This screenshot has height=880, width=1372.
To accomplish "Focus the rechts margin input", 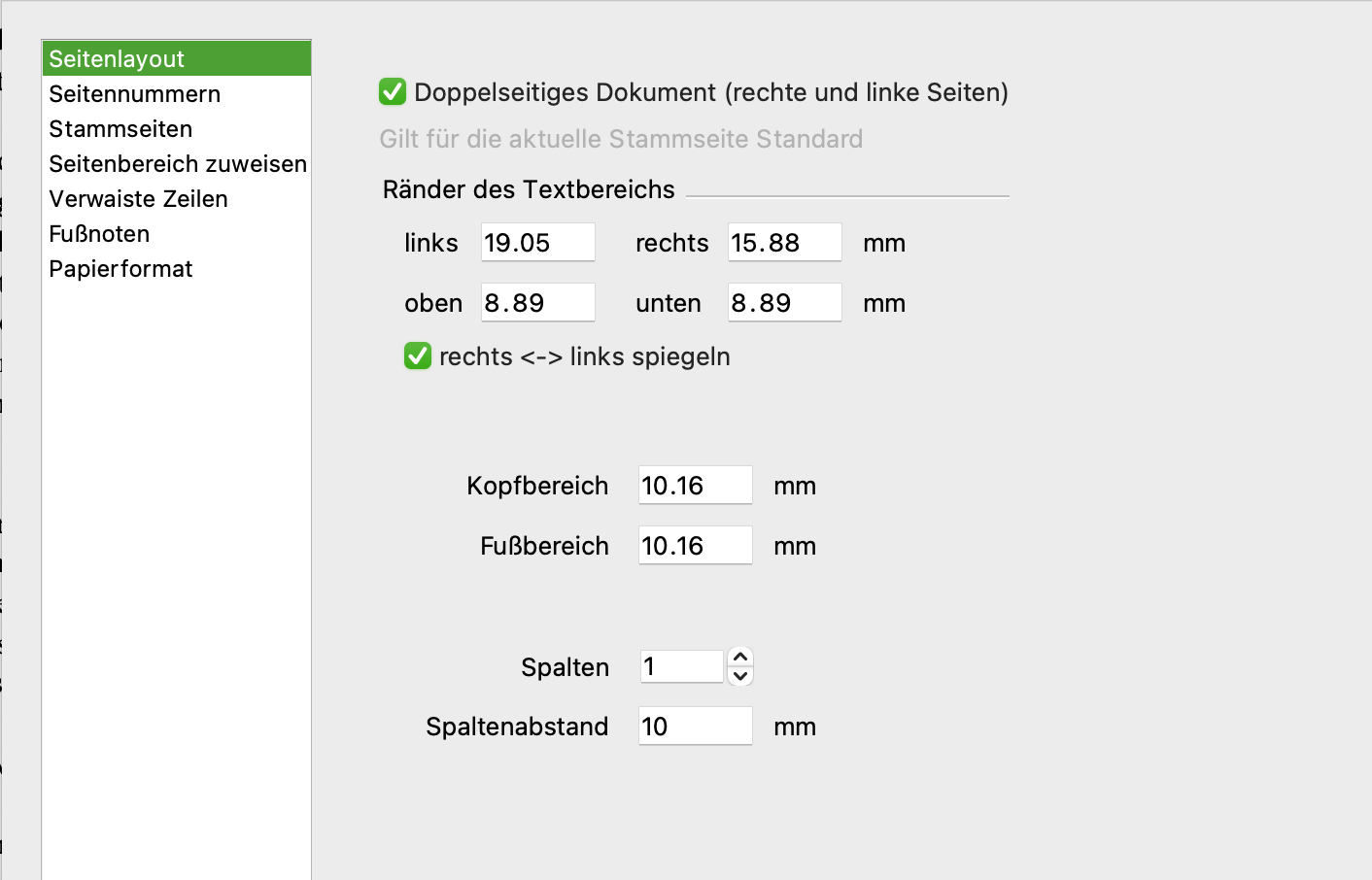I will click(784, 243).
